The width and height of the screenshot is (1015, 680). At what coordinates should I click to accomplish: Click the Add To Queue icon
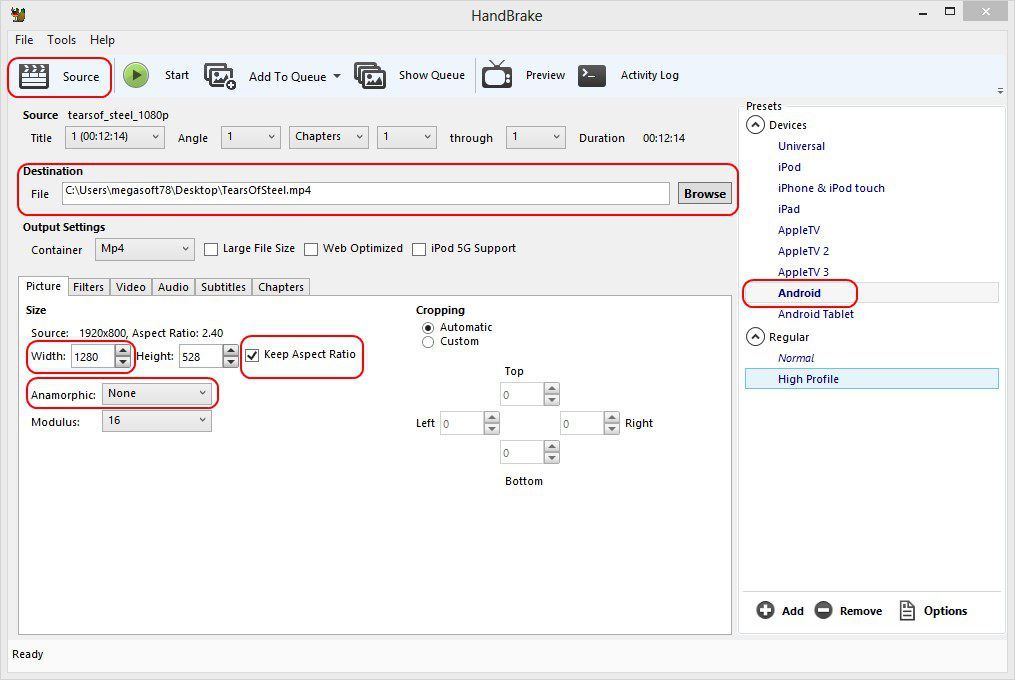(x=220, y=76)
